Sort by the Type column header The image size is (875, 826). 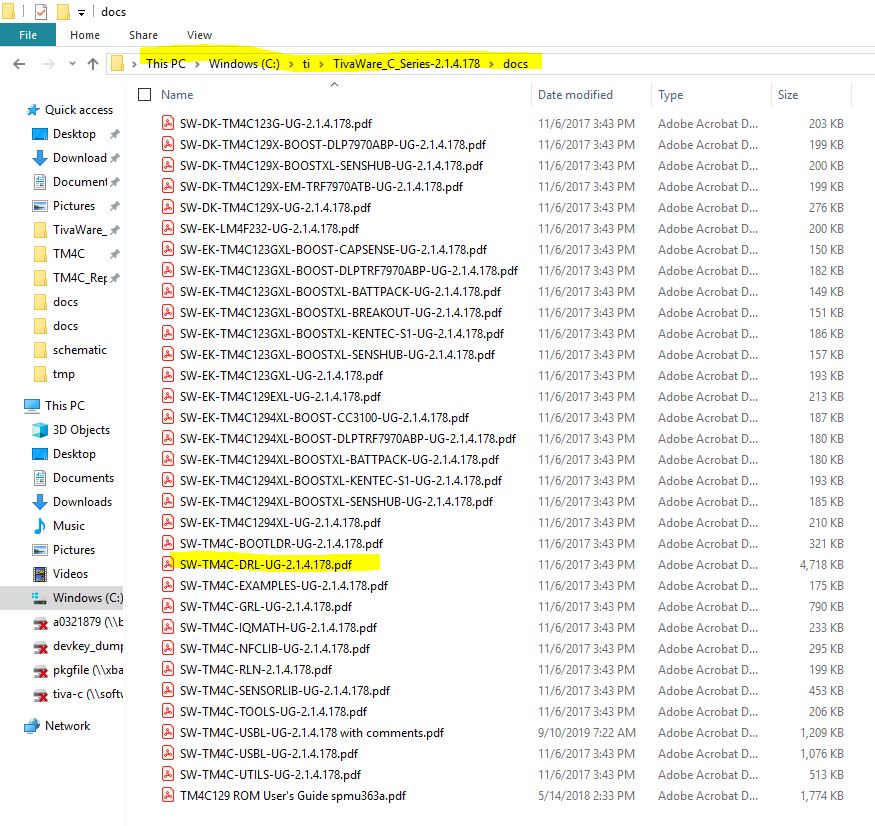[x=670, y=95]
